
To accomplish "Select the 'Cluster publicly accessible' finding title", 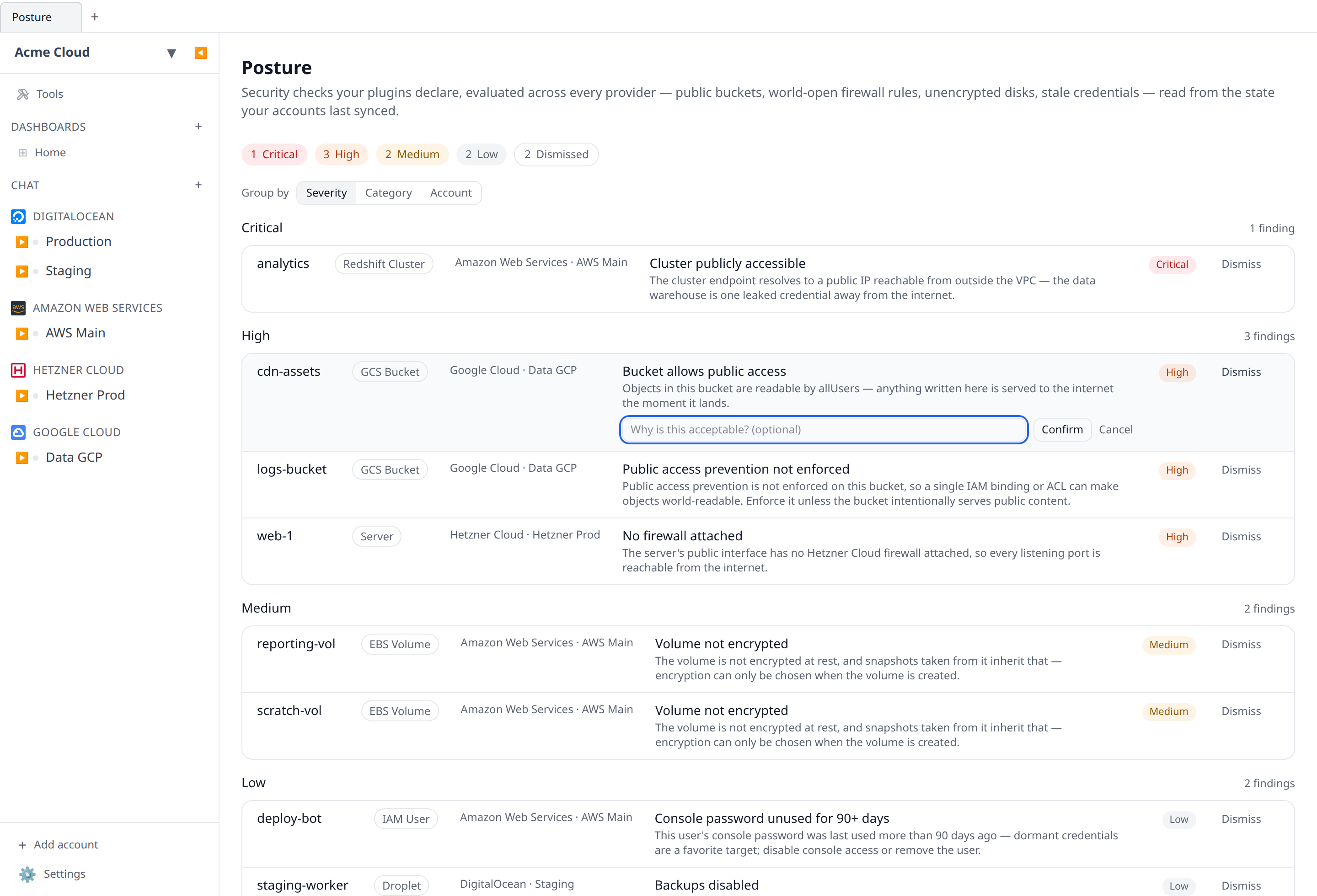I will click(727, 263).
